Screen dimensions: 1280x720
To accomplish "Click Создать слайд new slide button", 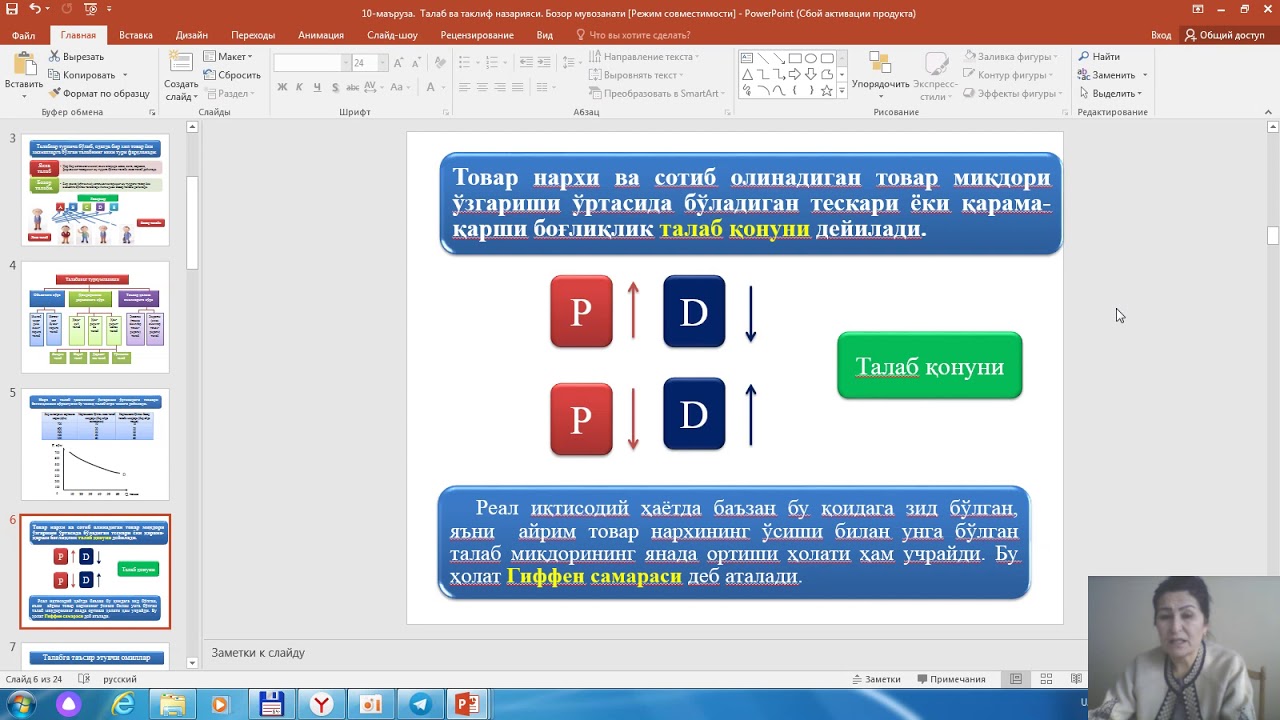I will [x=181, y=75].
